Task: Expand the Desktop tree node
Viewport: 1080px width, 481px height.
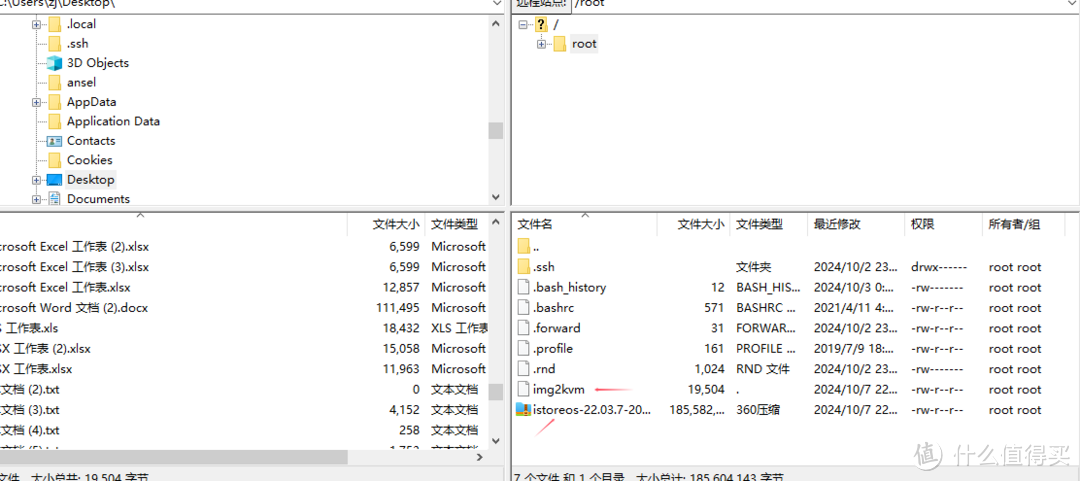Action: (36, 180)
